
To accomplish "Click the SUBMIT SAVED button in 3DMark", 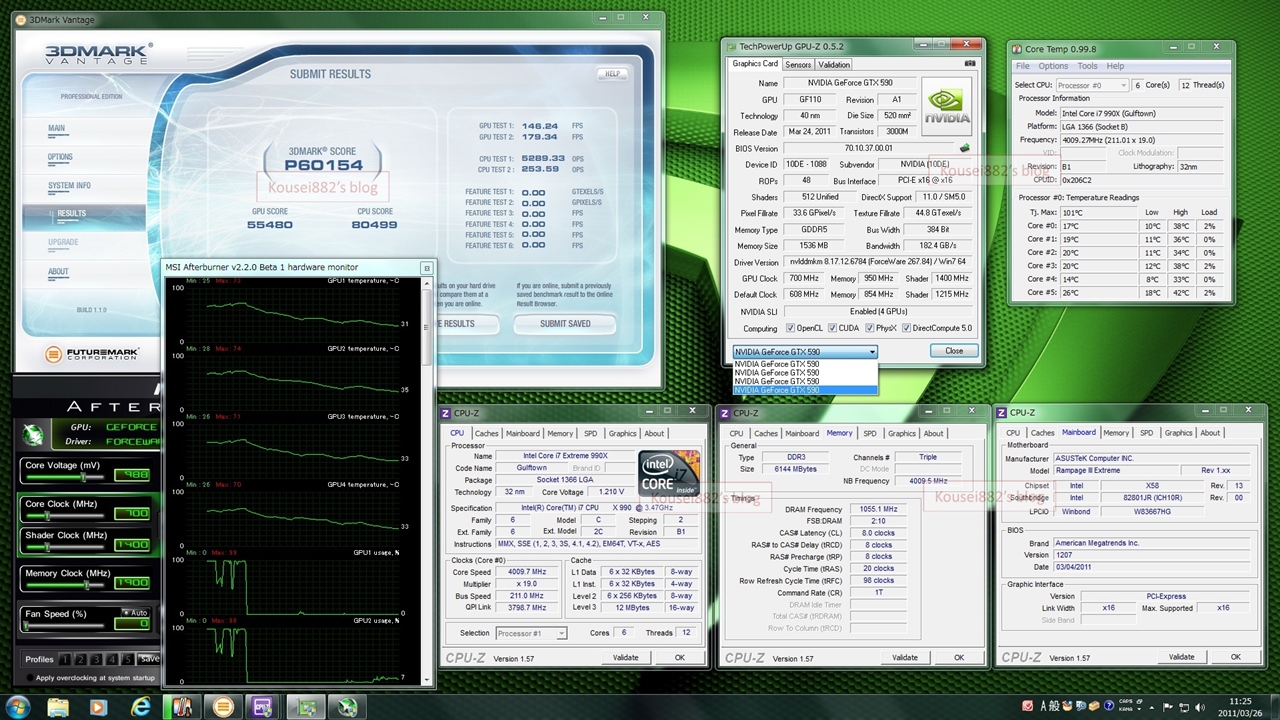I will [565, 324].
